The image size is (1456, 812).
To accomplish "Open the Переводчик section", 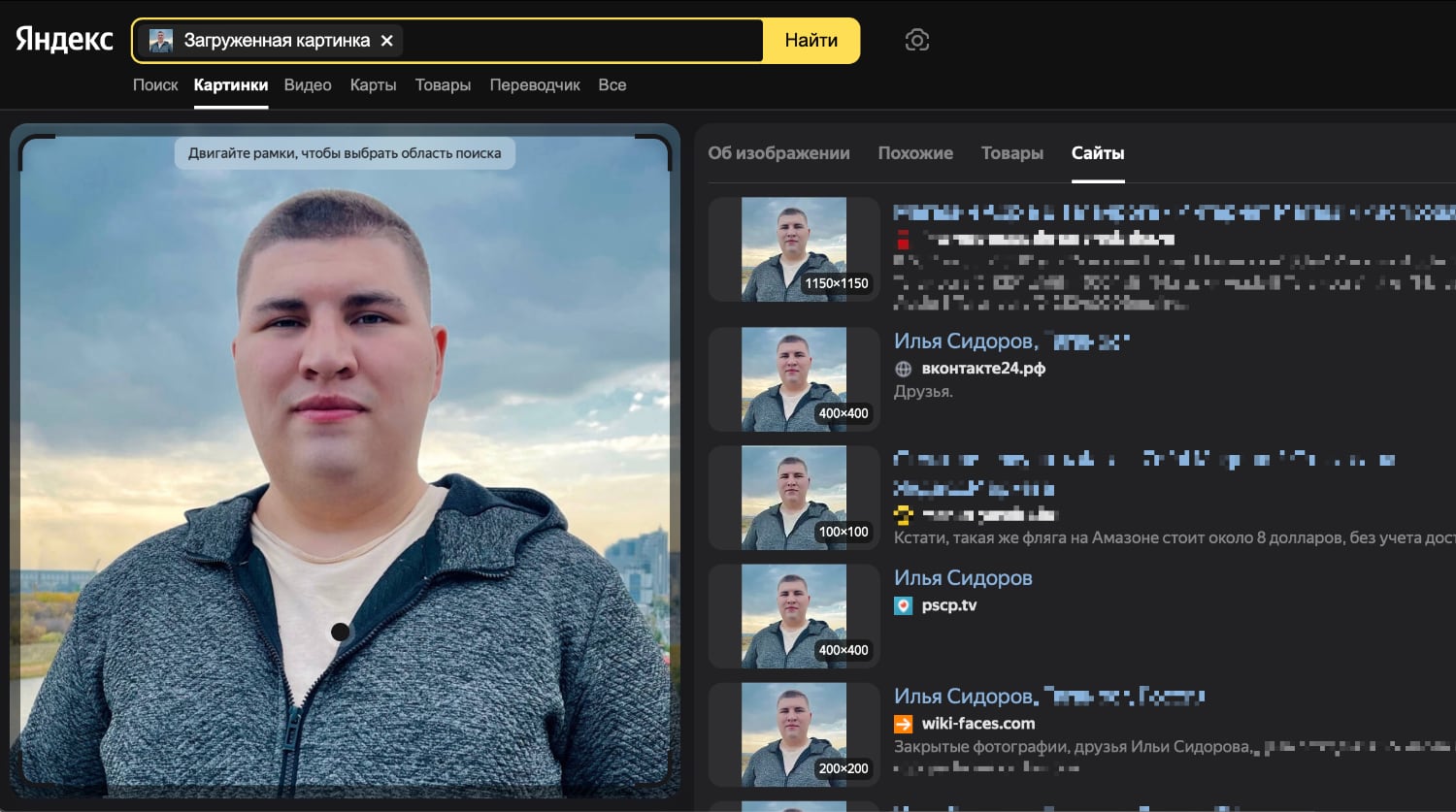I will coord(535,85).
